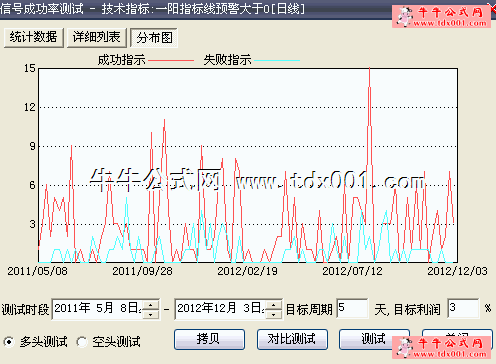Viewport: 496px width, 364px height.
Task: Click the red success legend line
Action: (x=171, y=61)
